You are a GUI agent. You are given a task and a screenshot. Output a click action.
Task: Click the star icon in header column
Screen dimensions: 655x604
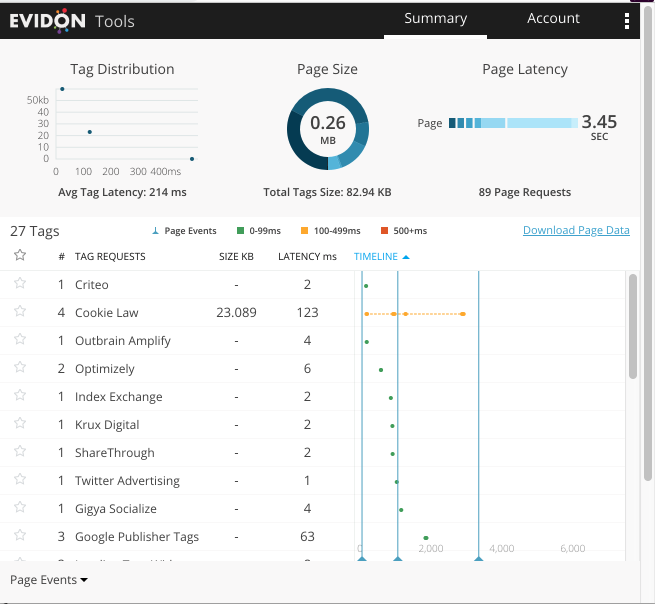point(19,256)
